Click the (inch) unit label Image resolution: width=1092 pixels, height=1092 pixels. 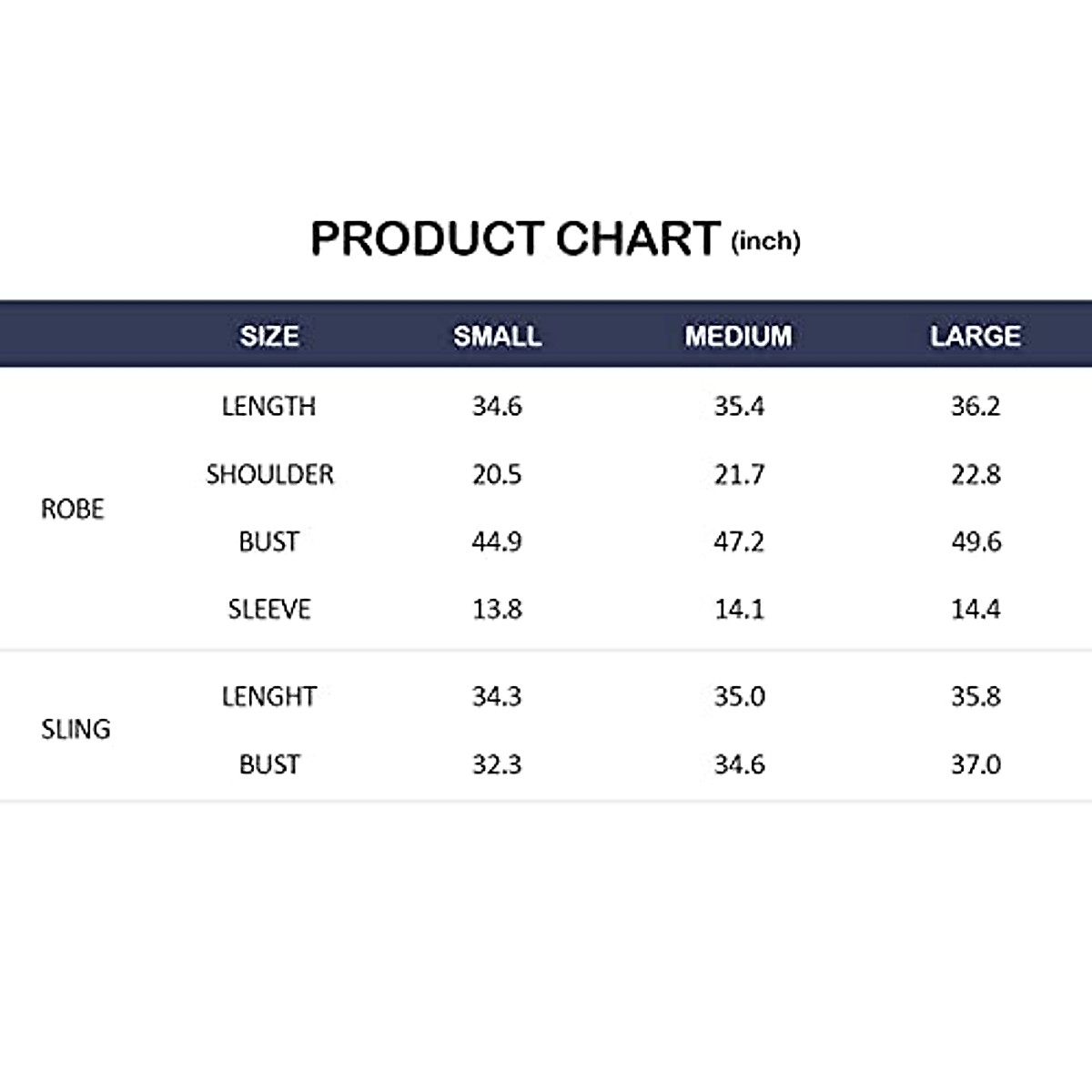(765, 241)
